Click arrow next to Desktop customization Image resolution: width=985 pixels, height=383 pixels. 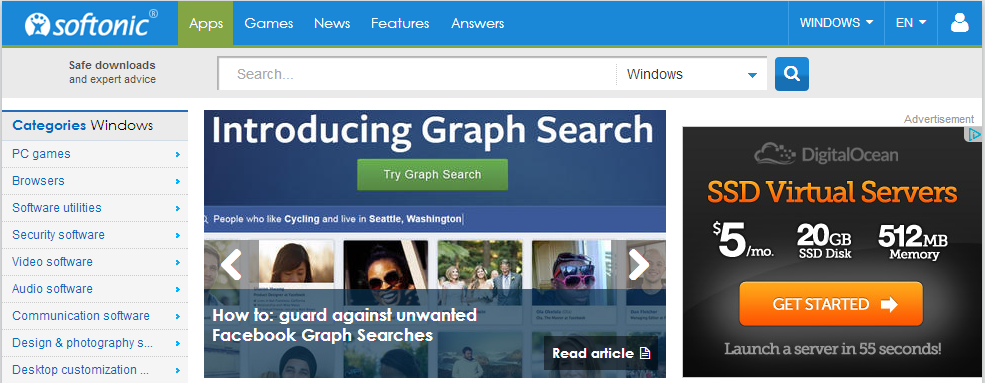[x=178, y=370]
